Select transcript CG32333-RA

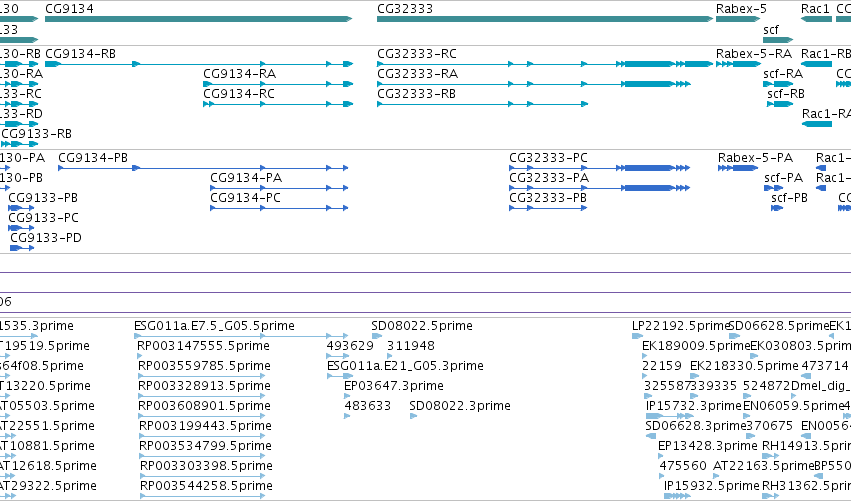coord(534,84)
